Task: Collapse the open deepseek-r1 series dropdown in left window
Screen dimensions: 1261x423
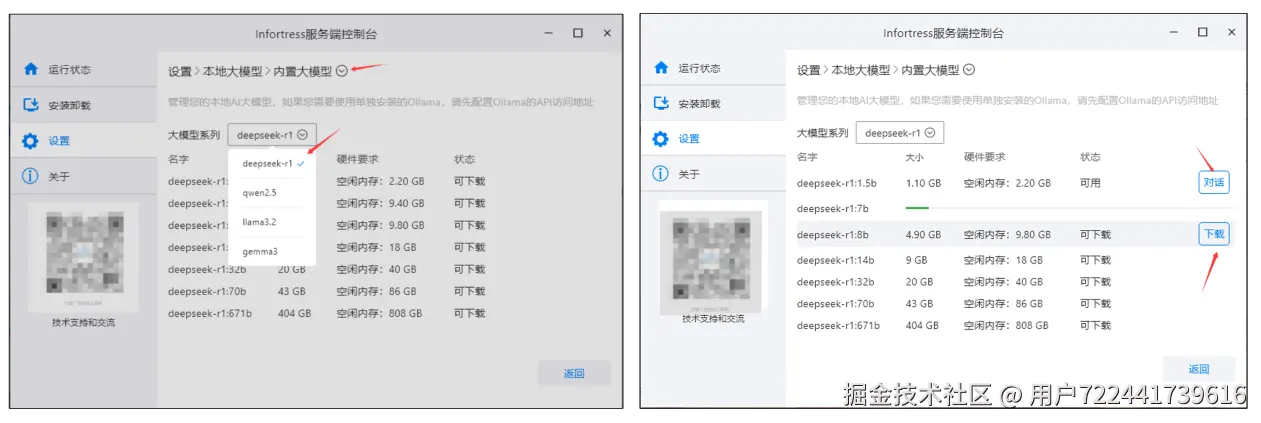Action: click(272, 135)
